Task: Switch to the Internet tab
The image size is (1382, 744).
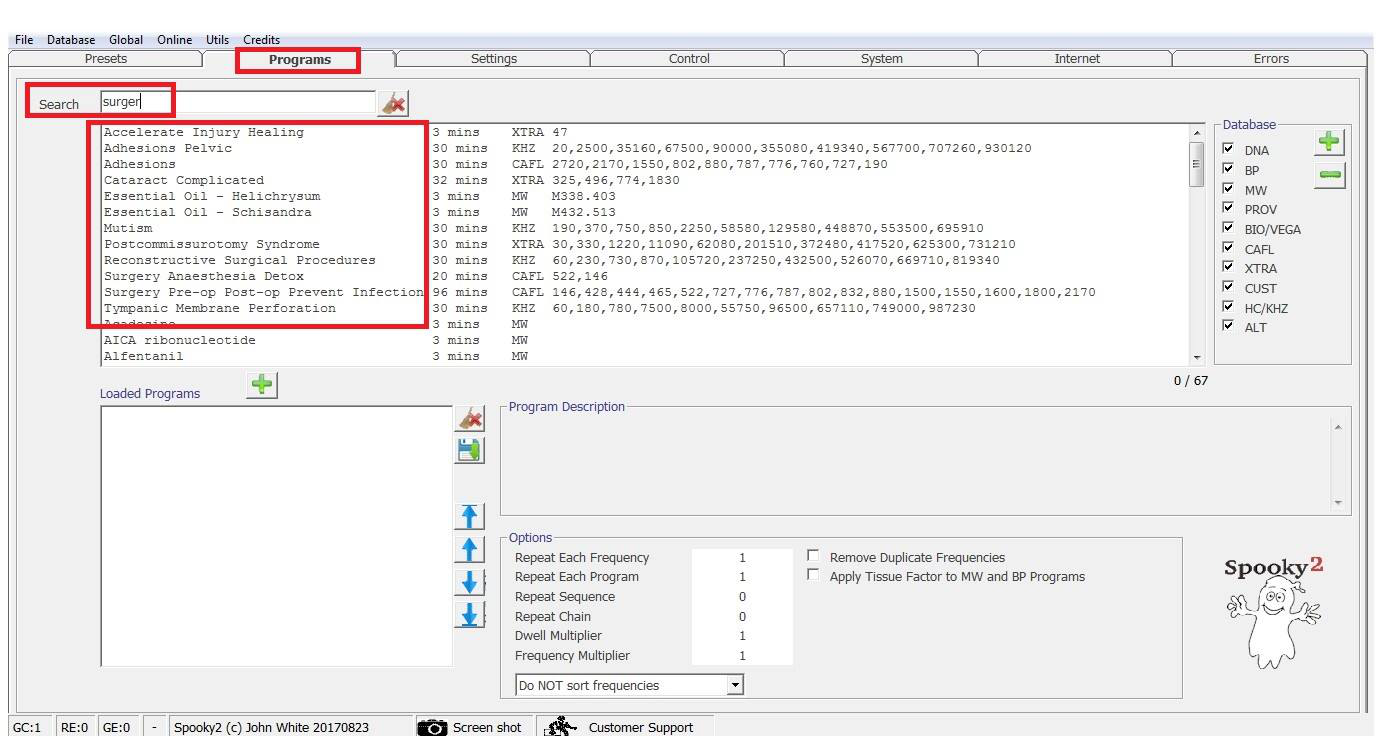Action: (1077, 59)
